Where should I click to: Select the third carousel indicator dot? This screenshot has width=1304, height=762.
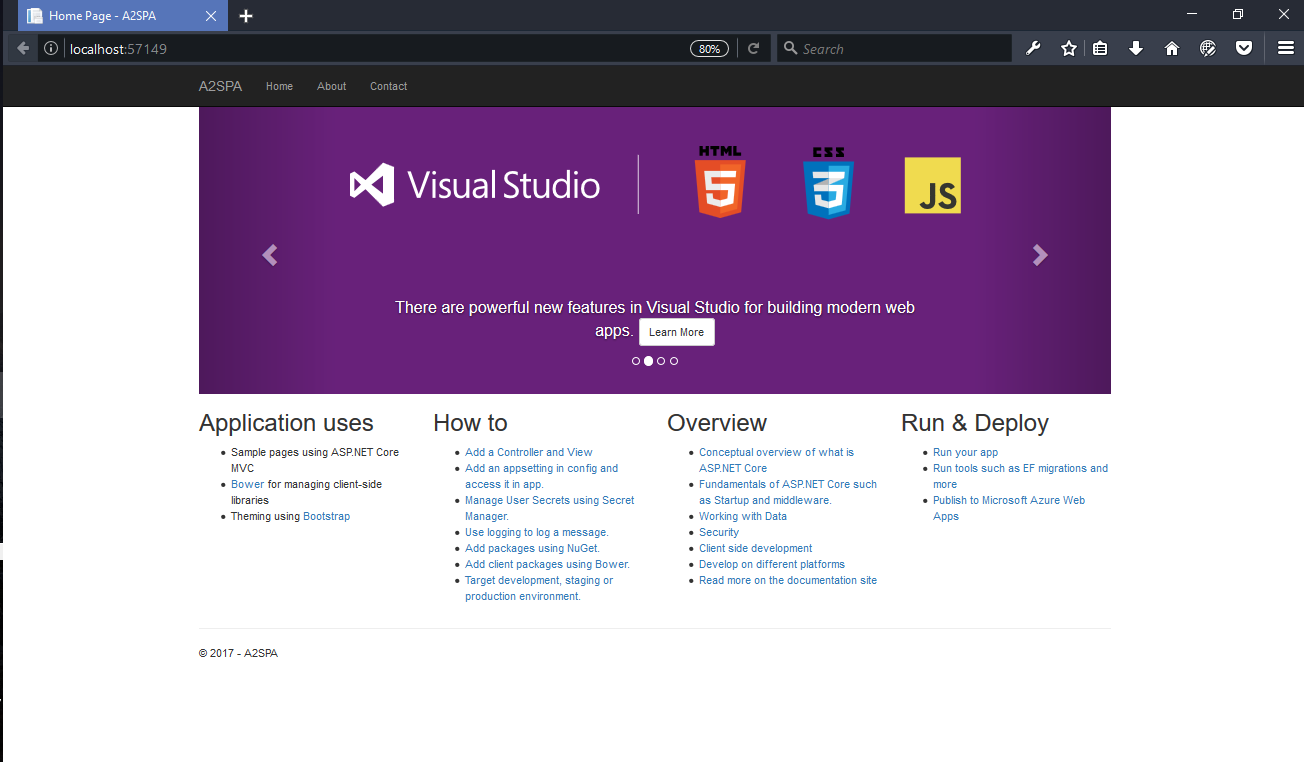(x=661, y=361)
